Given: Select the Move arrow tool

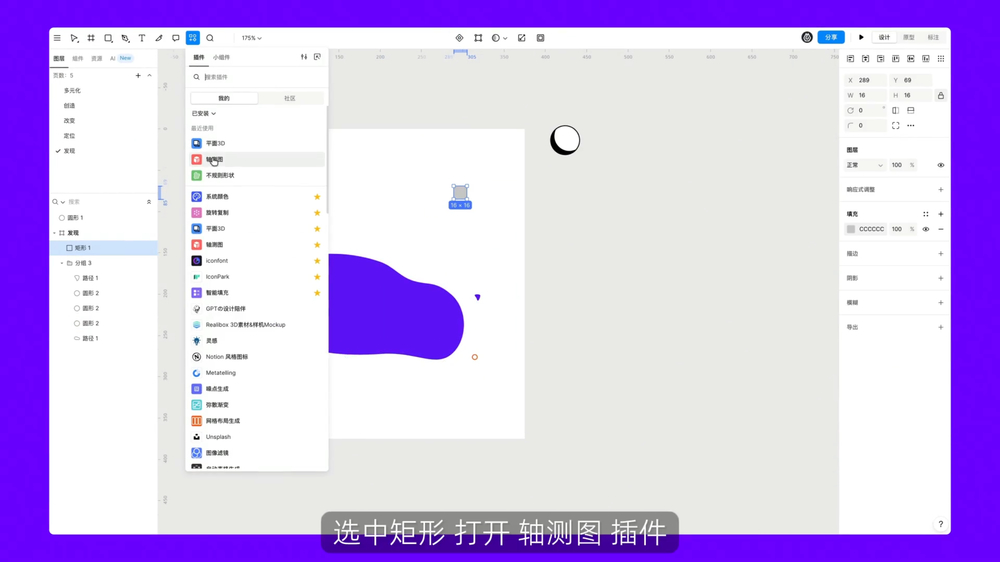Looking at the screenshot, I should point(74,38).
